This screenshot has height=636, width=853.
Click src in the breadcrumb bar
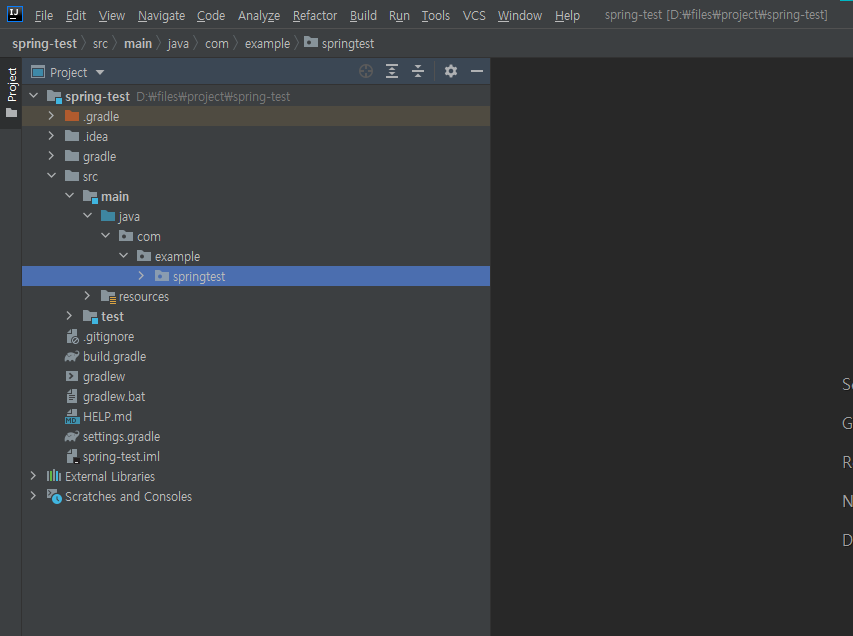pos(100,43)
